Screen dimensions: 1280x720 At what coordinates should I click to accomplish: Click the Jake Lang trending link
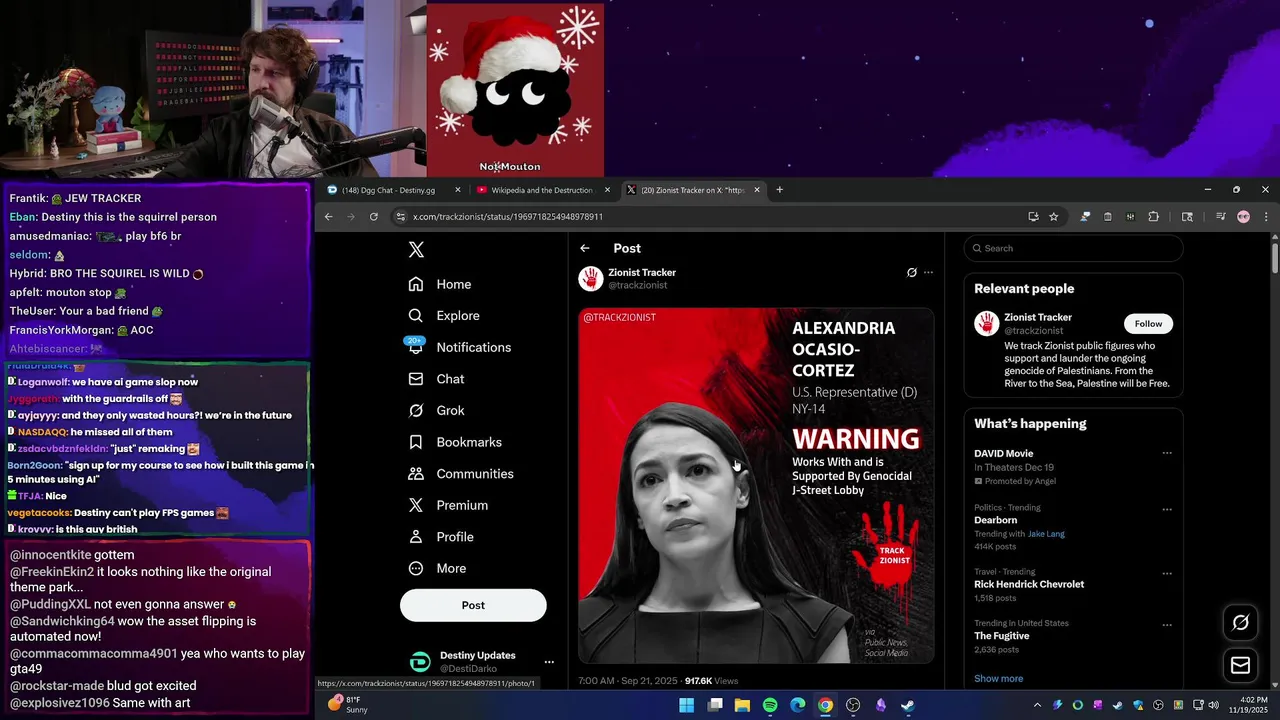pyautogui.click(x=1046, y=534)
